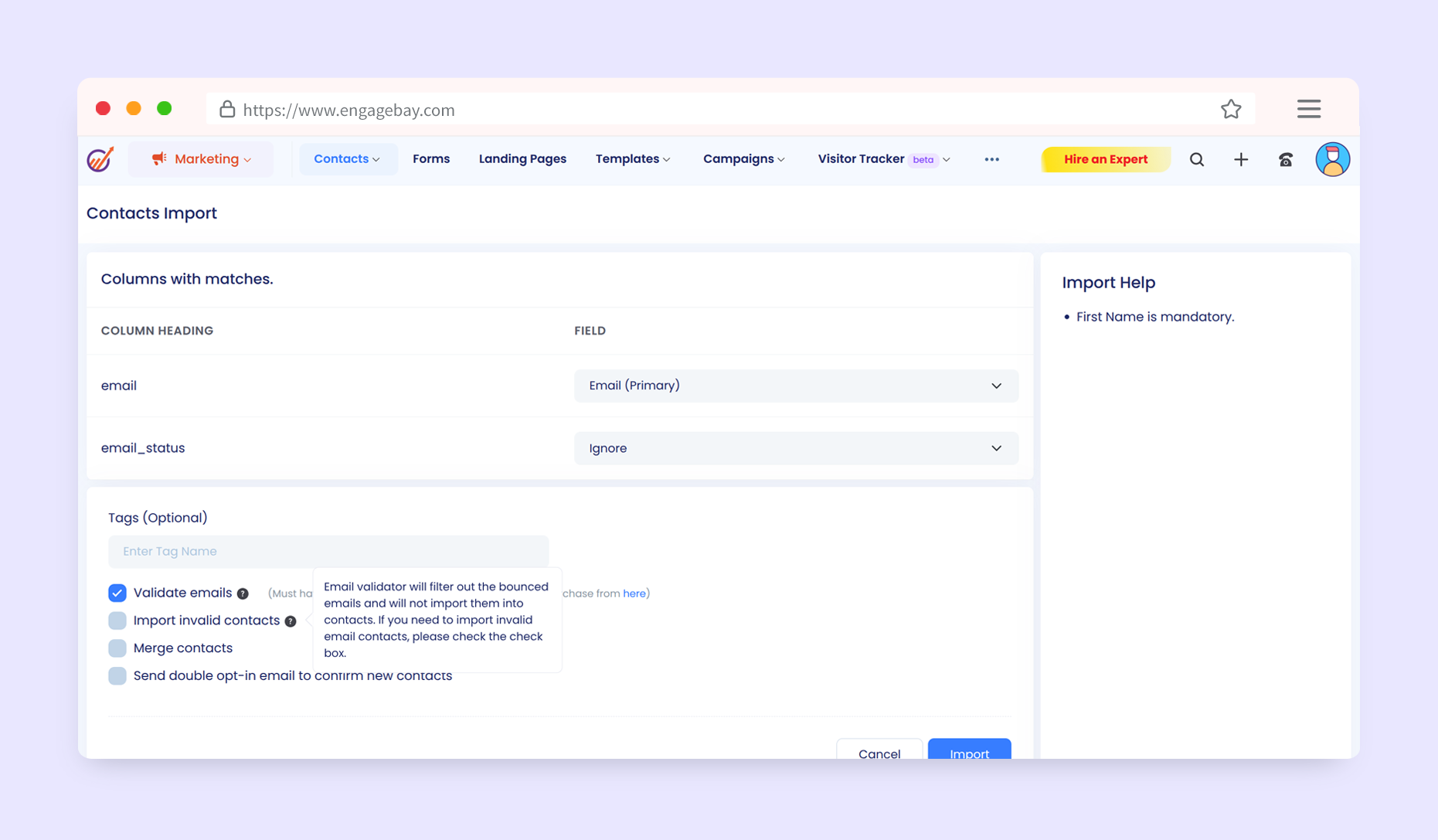This screenshot has height=840, width=1438.
Task: Open the user profile avatar
Action: pyautogui.click(x=1332, y=159)
